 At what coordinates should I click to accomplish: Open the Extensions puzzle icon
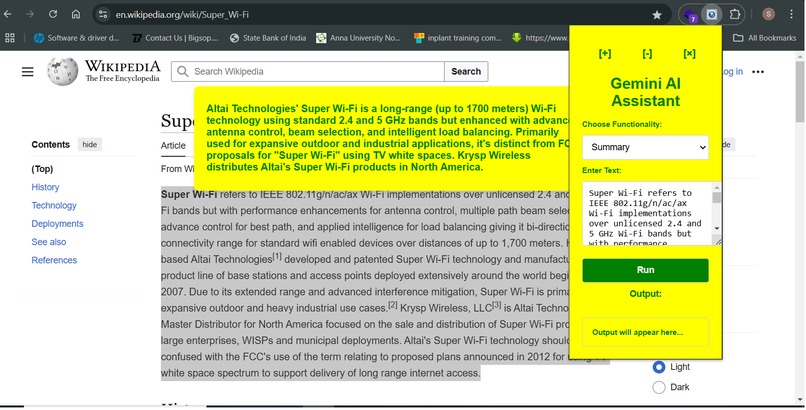735,14
